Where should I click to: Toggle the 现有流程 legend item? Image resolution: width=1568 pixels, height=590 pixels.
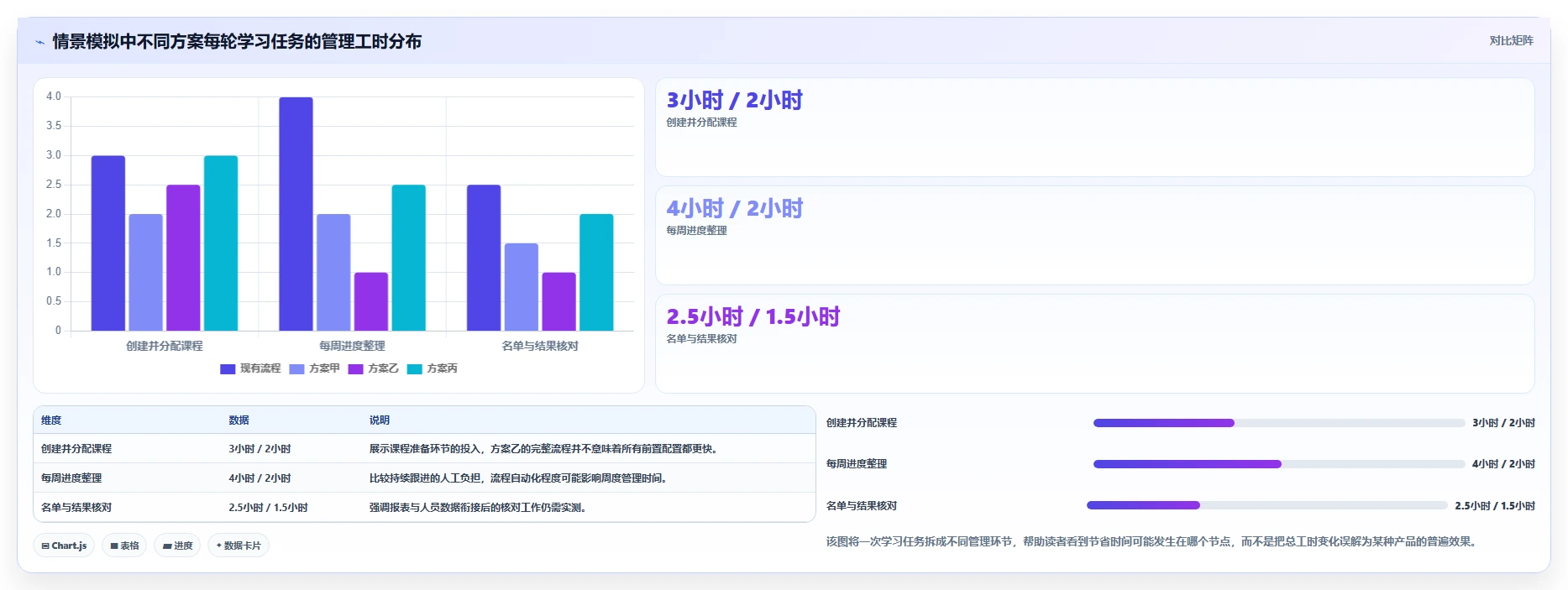click(250, 368)
